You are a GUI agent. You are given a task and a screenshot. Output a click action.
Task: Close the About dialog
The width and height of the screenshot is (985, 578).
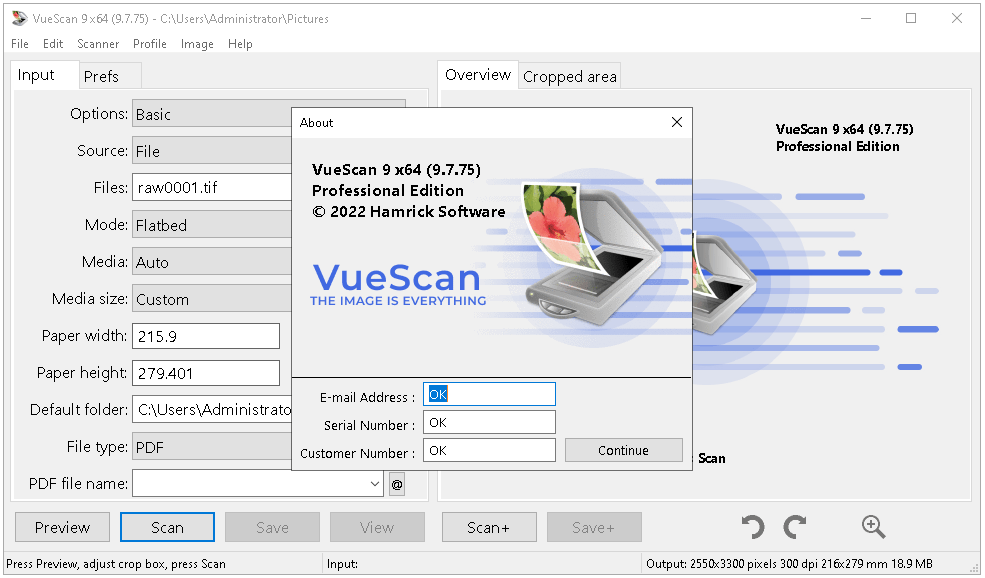(677, 123)
